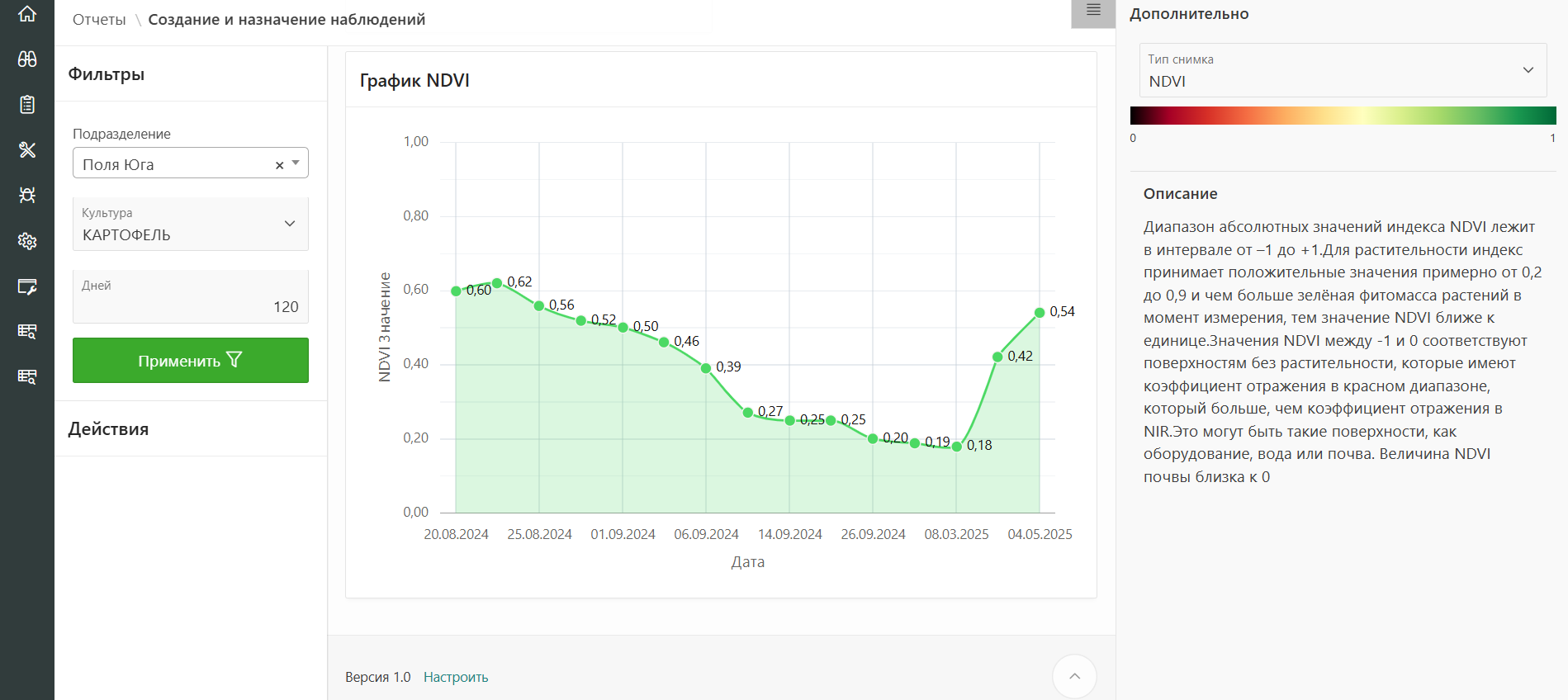1568x700 pixels.
Task: Click into the Дней input field
Action: (x=190, y=306)
